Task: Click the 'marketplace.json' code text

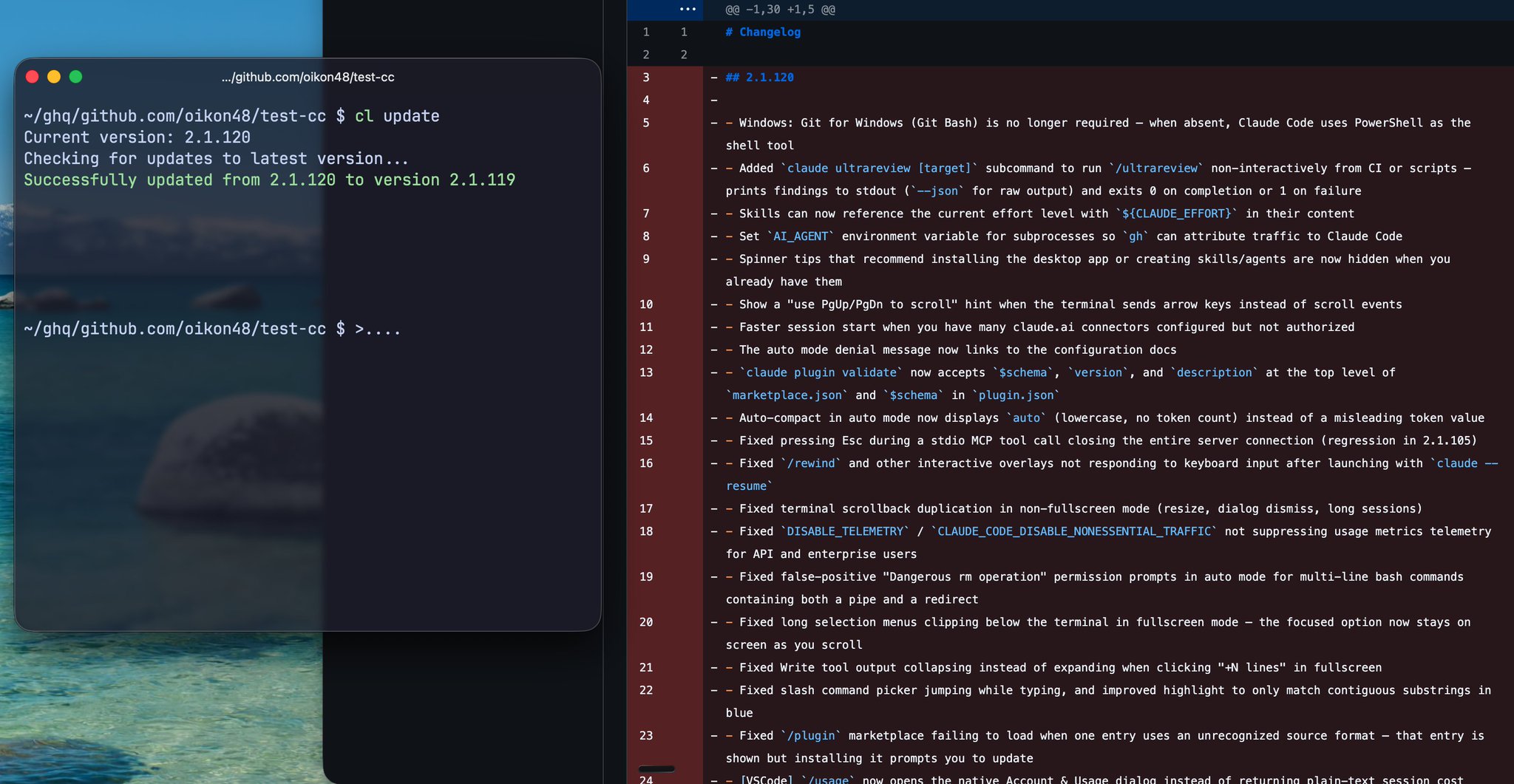Action: coord(787,395)
